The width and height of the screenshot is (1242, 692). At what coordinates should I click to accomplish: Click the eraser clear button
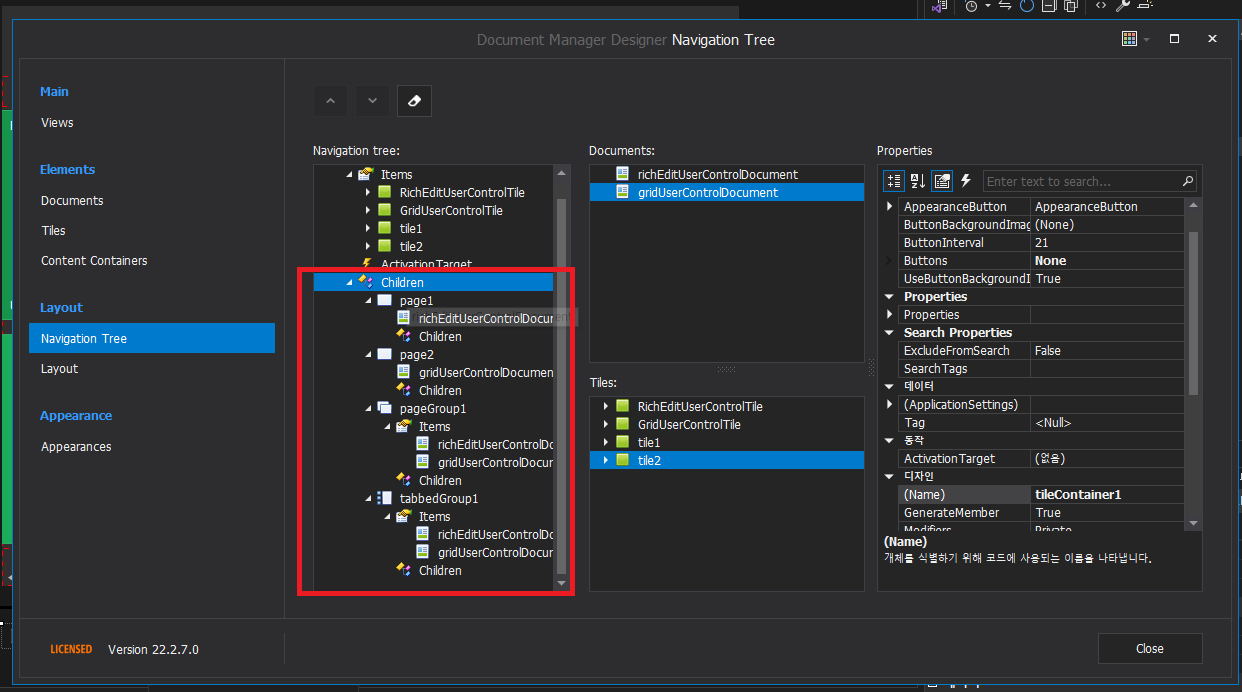tap(414, 100)
